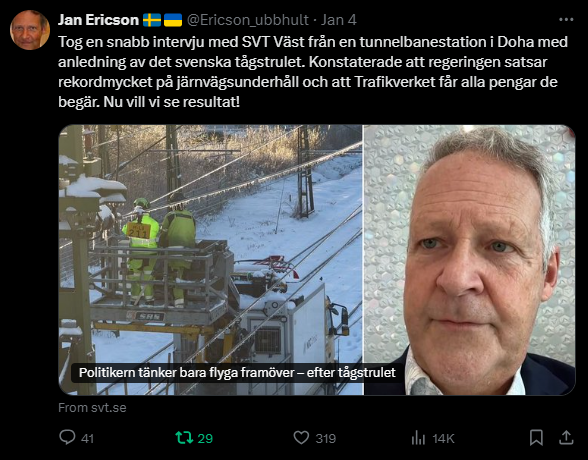This screenshot has height=460, width=588.
Task: Open the reply comment icon
Action: [x=68, y=438]
